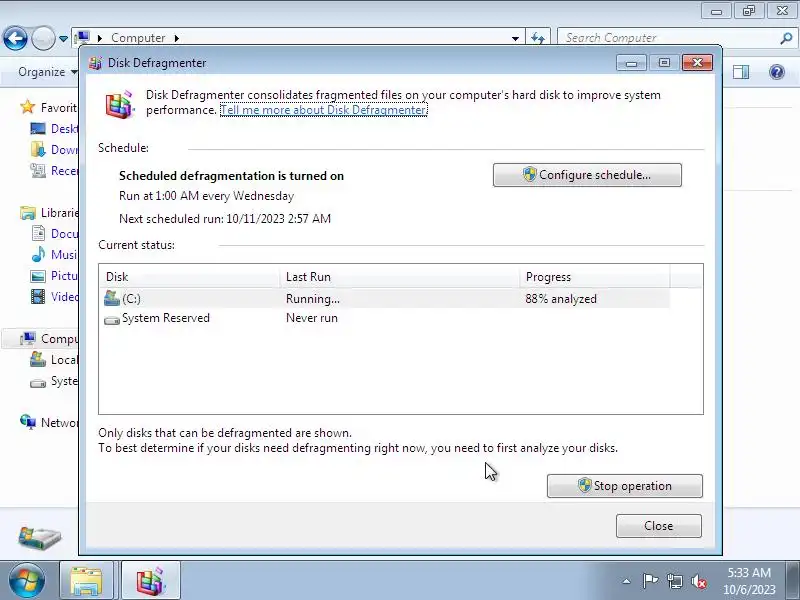
Task: Open the Windows Start button
Action: coord(26,581)
